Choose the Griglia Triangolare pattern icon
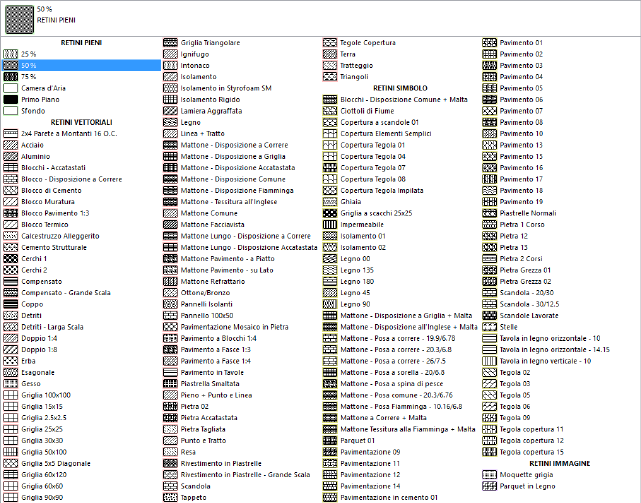This screenshot has width=641, height=503. click(x=170, y=43)
